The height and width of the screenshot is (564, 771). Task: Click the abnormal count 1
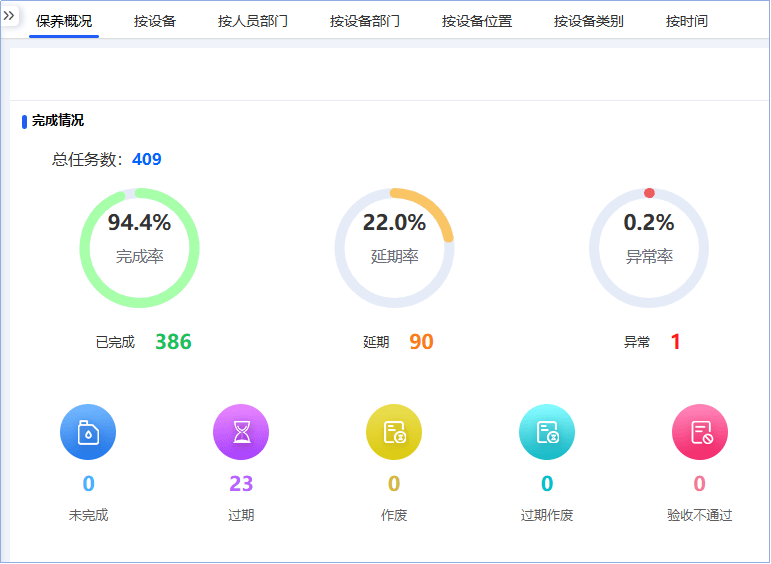676,342
